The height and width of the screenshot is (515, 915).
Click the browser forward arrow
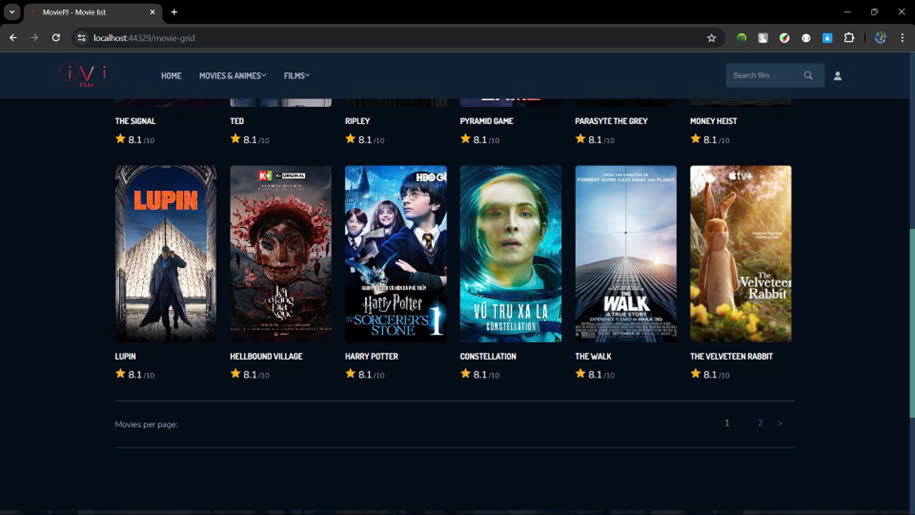[x=34, y=38]
